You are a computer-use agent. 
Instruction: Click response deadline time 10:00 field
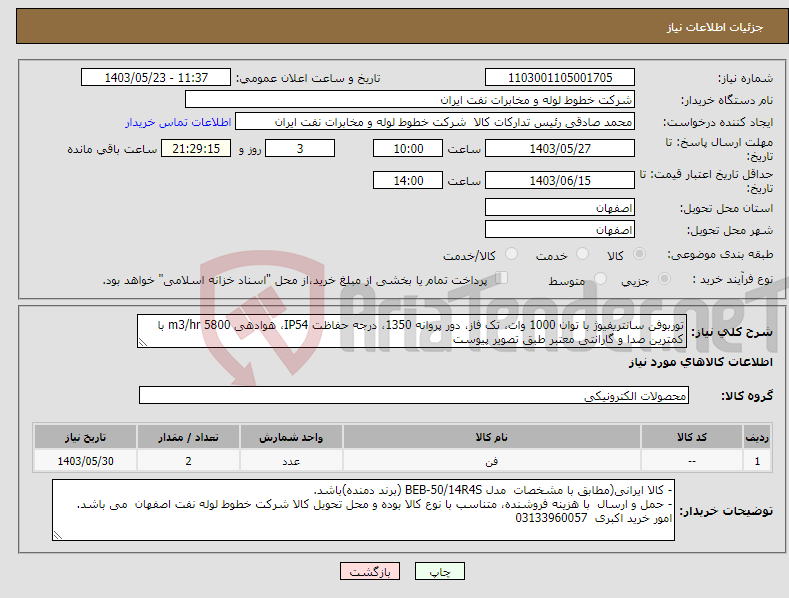(x=408, y=148)
